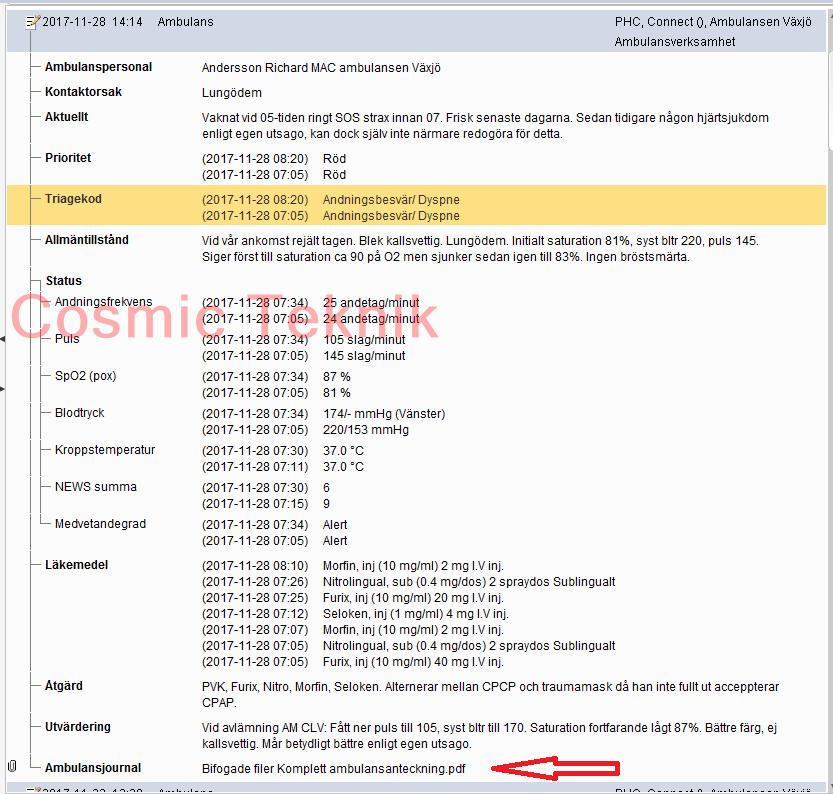Select the Kroppstemperatur status item
This screenshot has width=833, height=794.
[x=105, y=450]
